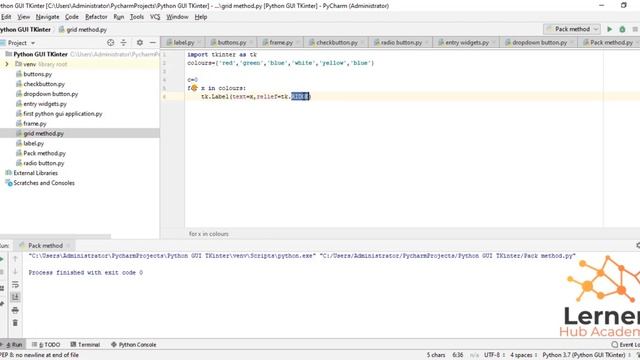Open the Run tool window button

pos(12,344)
